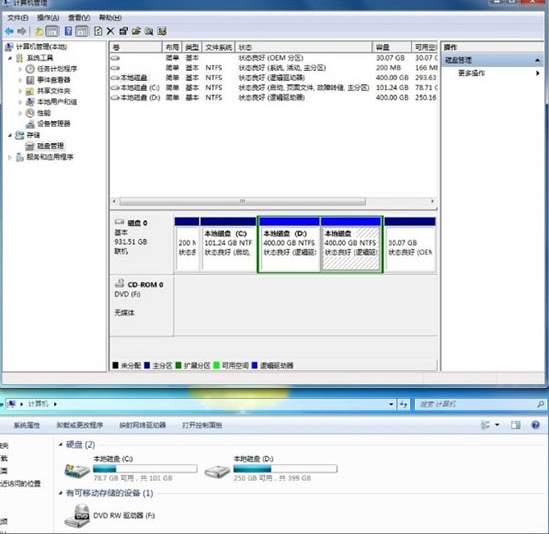The width and height of the screenshot is (549, 534).
Task: Collapse the 系统工具 tree node
Action: [10, 58]
